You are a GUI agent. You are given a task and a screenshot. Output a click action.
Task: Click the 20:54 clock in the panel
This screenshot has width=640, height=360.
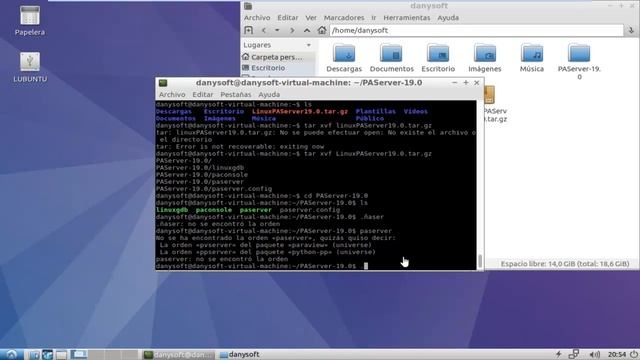[616, 354]
